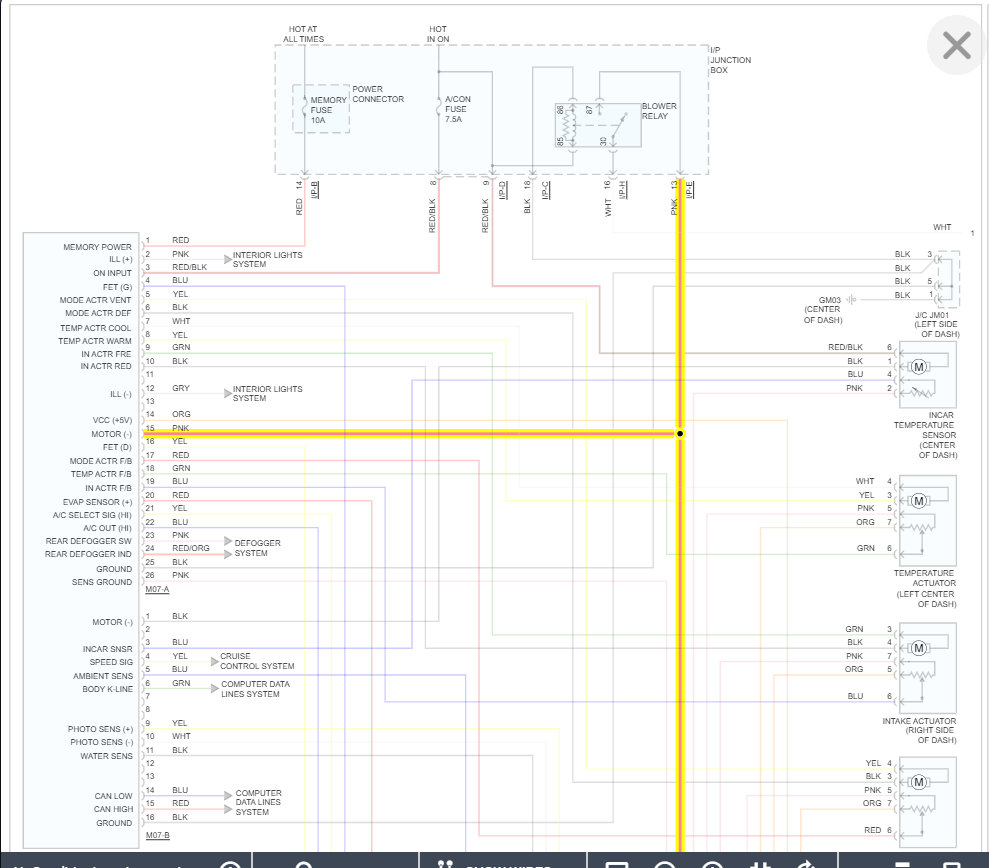Click the INCAR SNSR pin label
Image resolution: width=989 pixels, height=868 pixels.
click(x=107, y=649)
